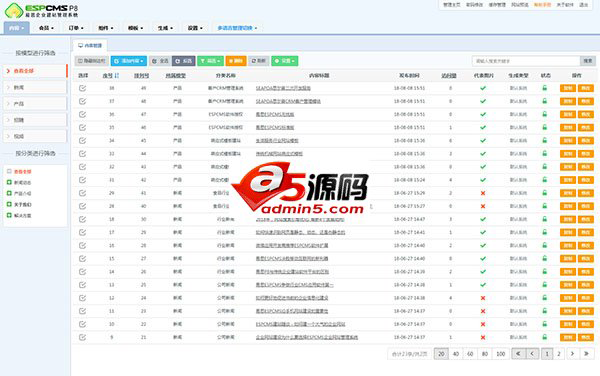The width and height of the screenshot is (600, 376).
Task: Tick the select icon for row 38
Action: coord(82,88)
